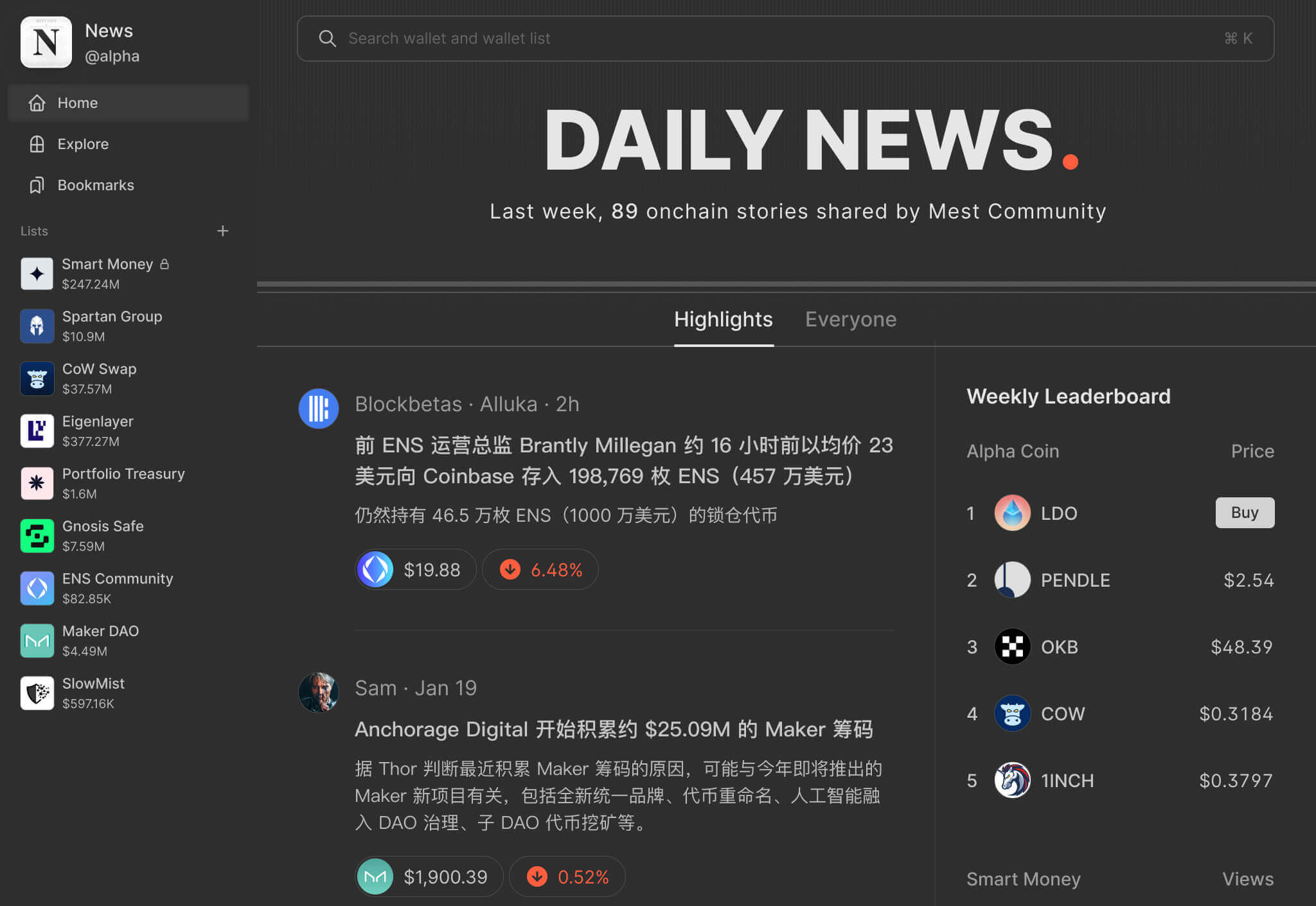This screenshot has height=906, width=1316.
Task: Open the Gnosis Safe list icon
Action: click(37, 535)
